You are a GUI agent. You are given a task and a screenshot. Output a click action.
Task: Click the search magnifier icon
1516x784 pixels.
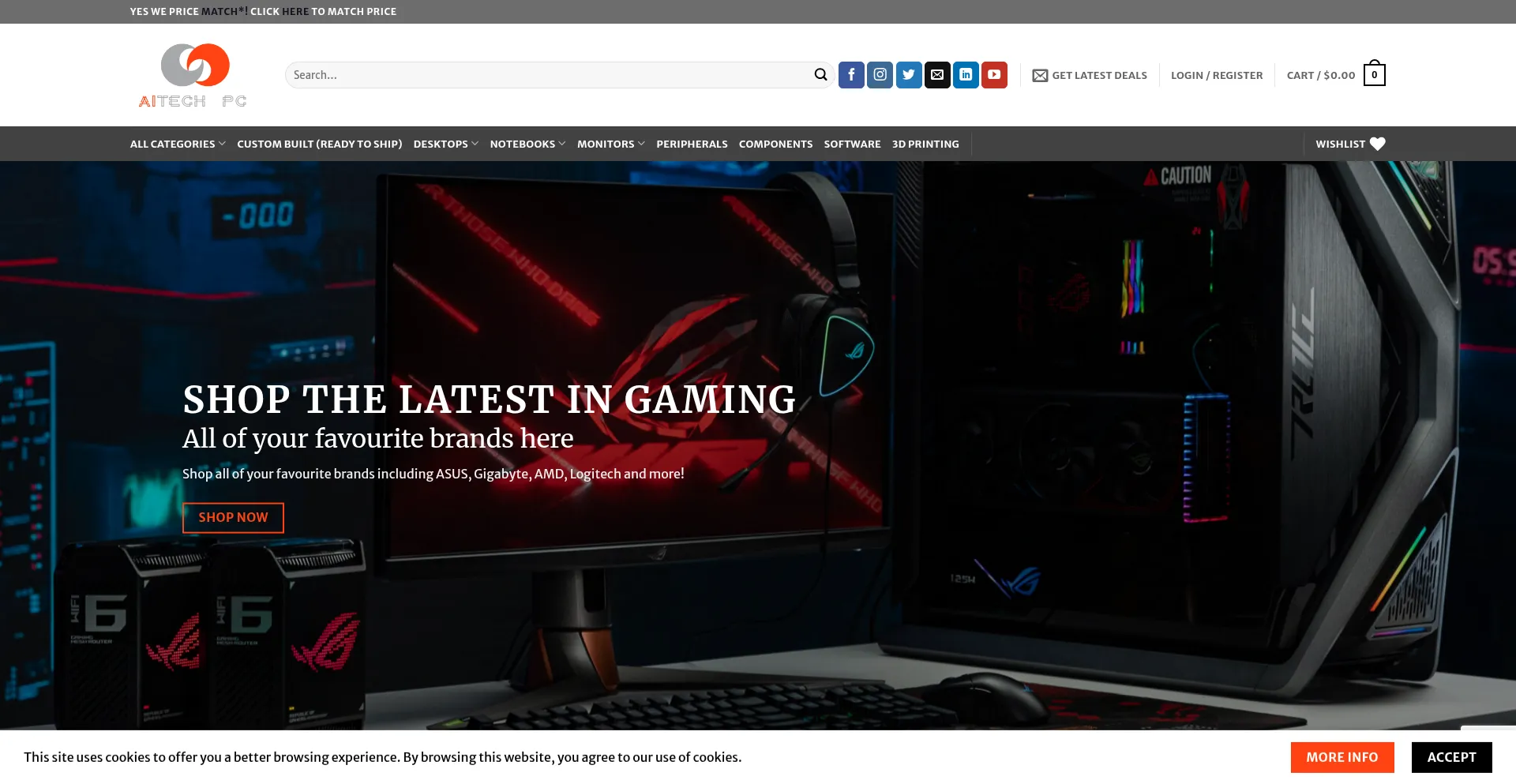click(820, 75)
